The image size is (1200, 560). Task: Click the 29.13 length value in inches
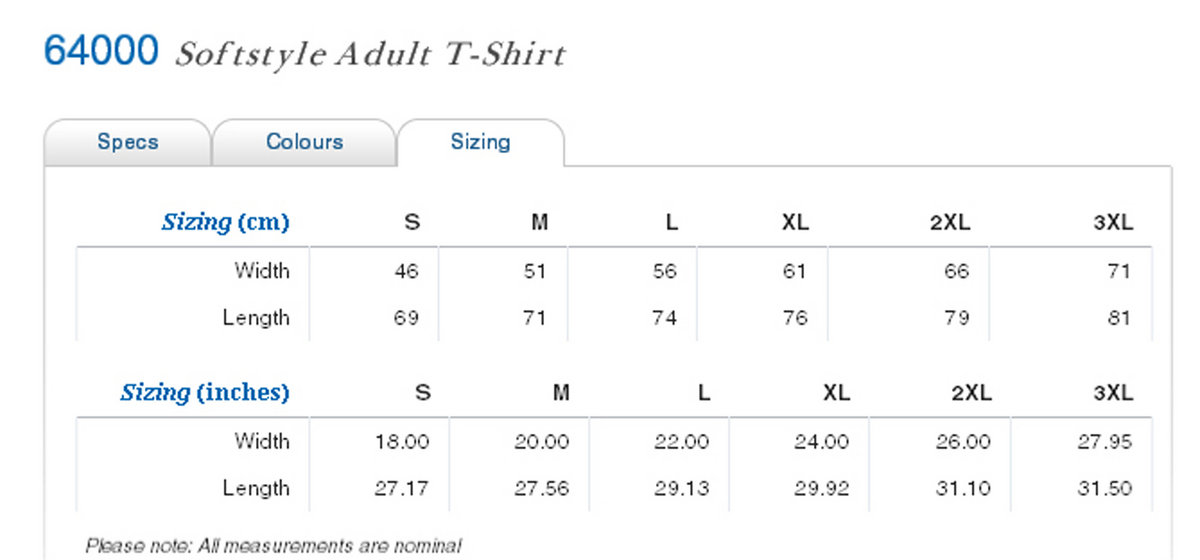pyautogui.click(x=681, y=489)
